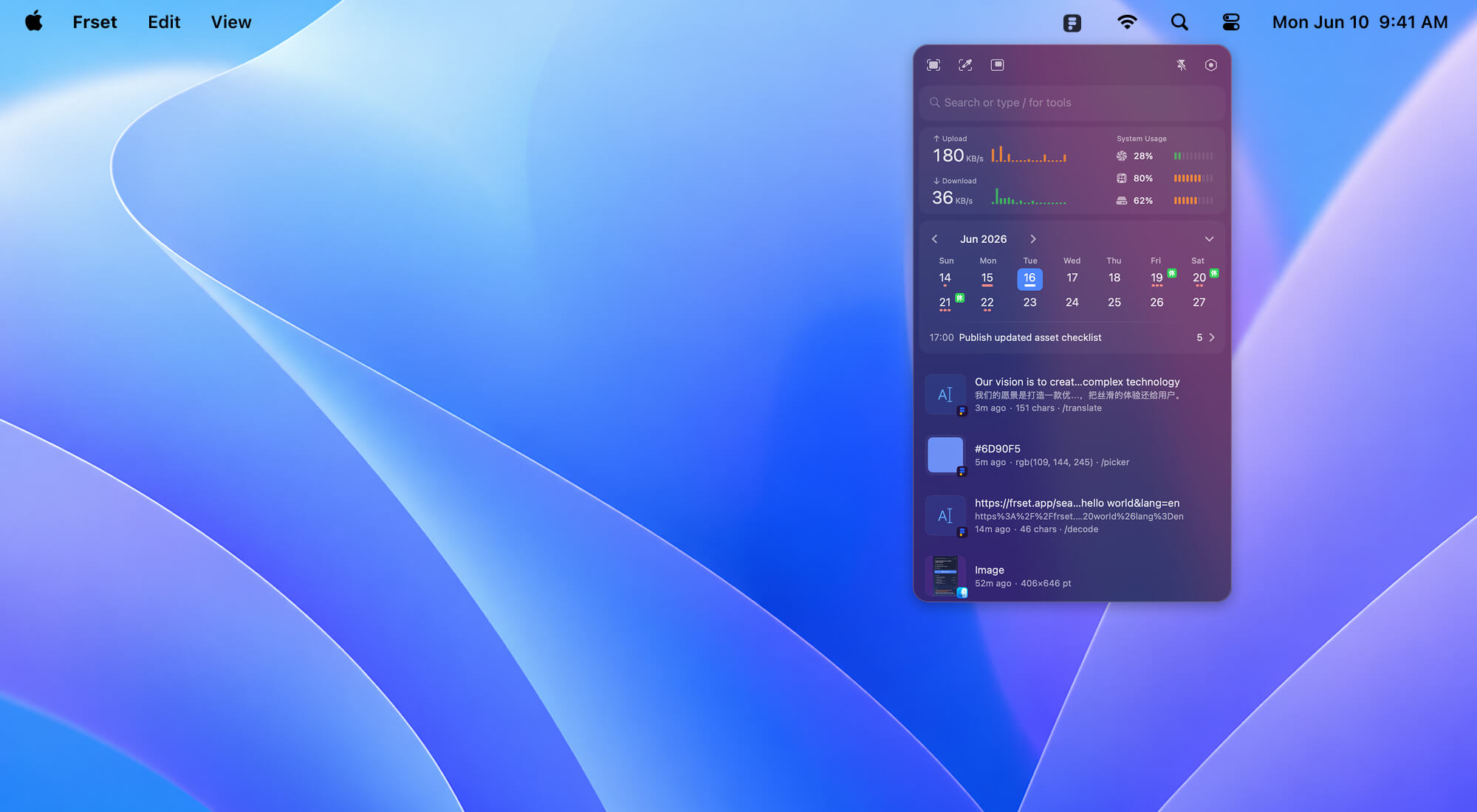Image resolution: width=1477 pixels, height=812 pixels.
Task: Select June 15 in calendar
Action: pyautogui.click(x=987, y=278)
